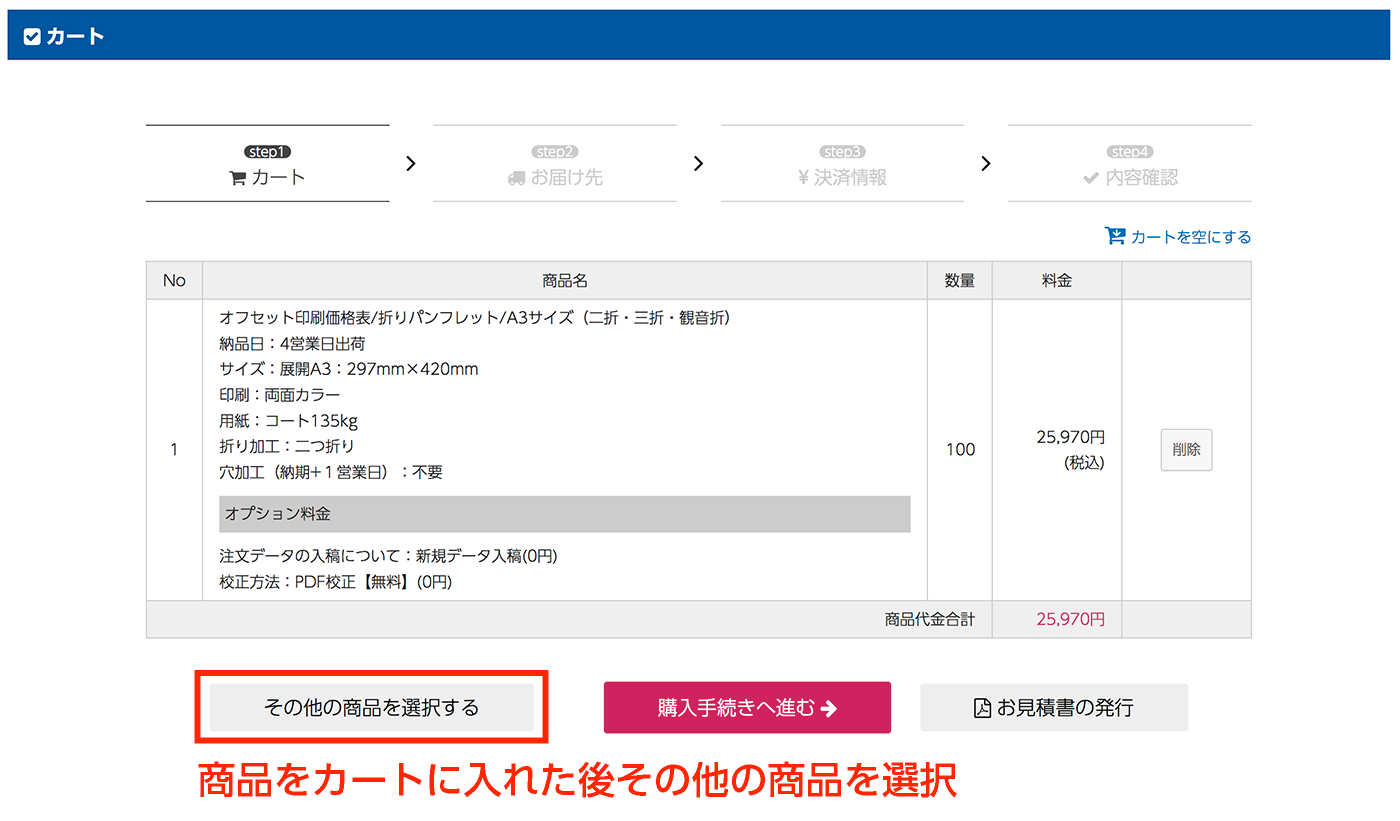Click the chevron between step3 and step4

pos(985,163)
